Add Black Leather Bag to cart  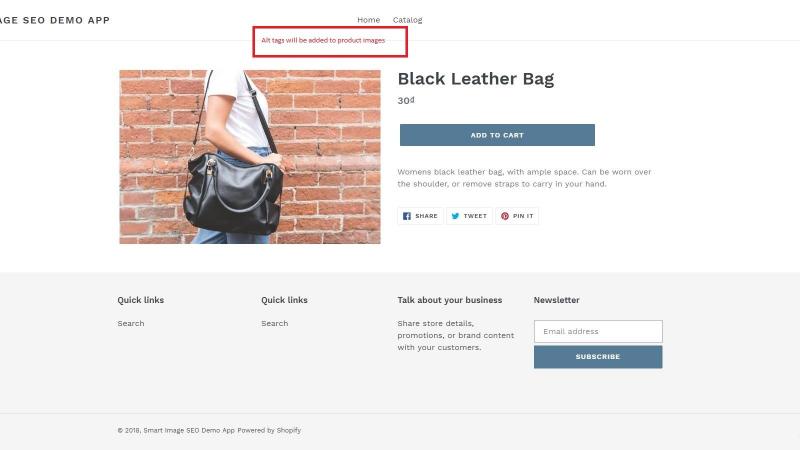(x=497, y=135)
